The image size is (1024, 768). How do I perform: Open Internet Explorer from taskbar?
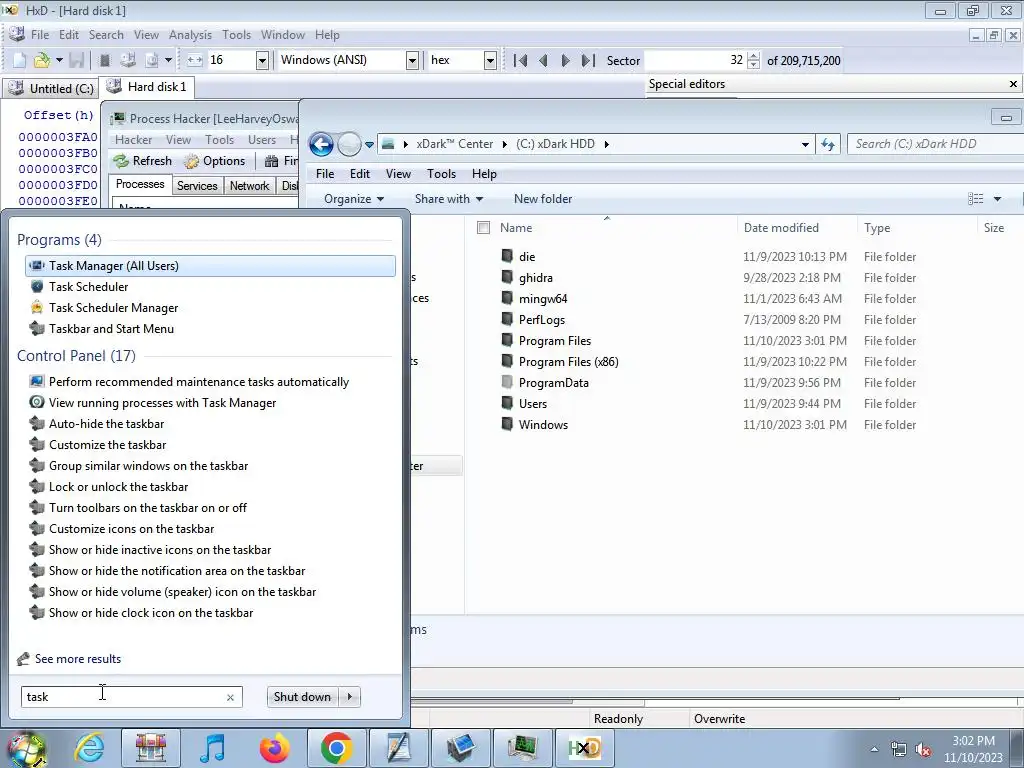coord(89,748)
